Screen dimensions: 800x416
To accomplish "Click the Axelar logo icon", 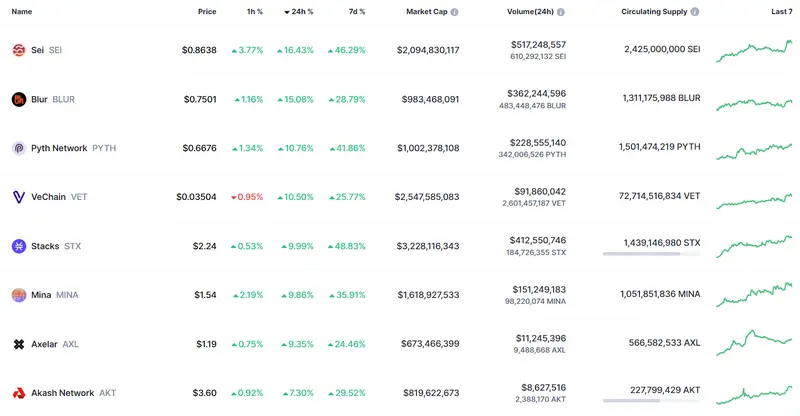I will pyautogui.click(x=18, y=344).
